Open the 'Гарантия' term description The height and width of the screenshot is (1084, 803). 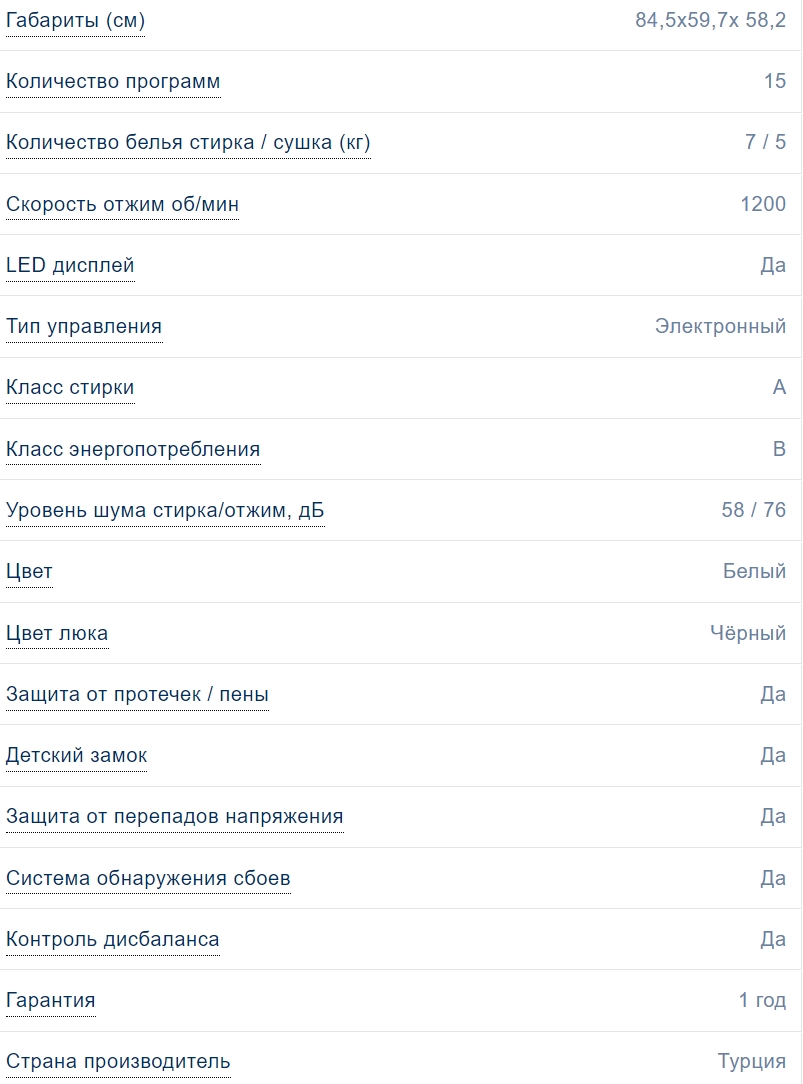(x=51, y=1000)
